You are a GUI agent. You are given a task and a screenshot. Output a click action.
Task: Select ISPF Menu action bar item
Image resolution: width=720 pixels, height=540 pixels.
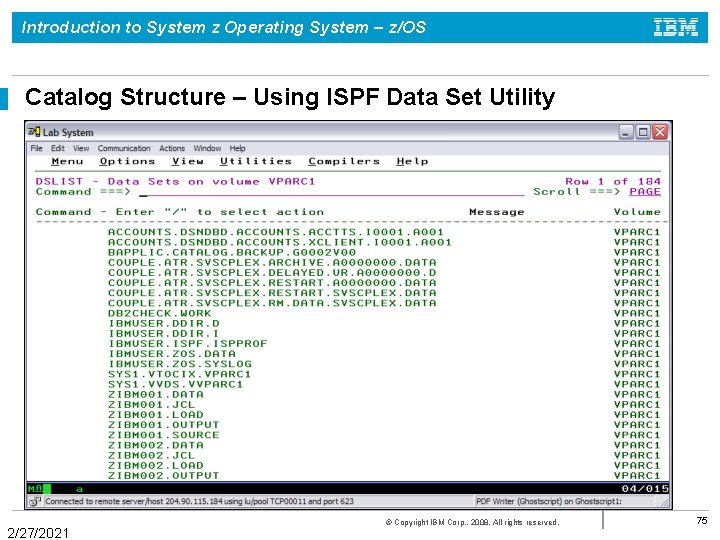pyautogui.click(x=68, y=161)
